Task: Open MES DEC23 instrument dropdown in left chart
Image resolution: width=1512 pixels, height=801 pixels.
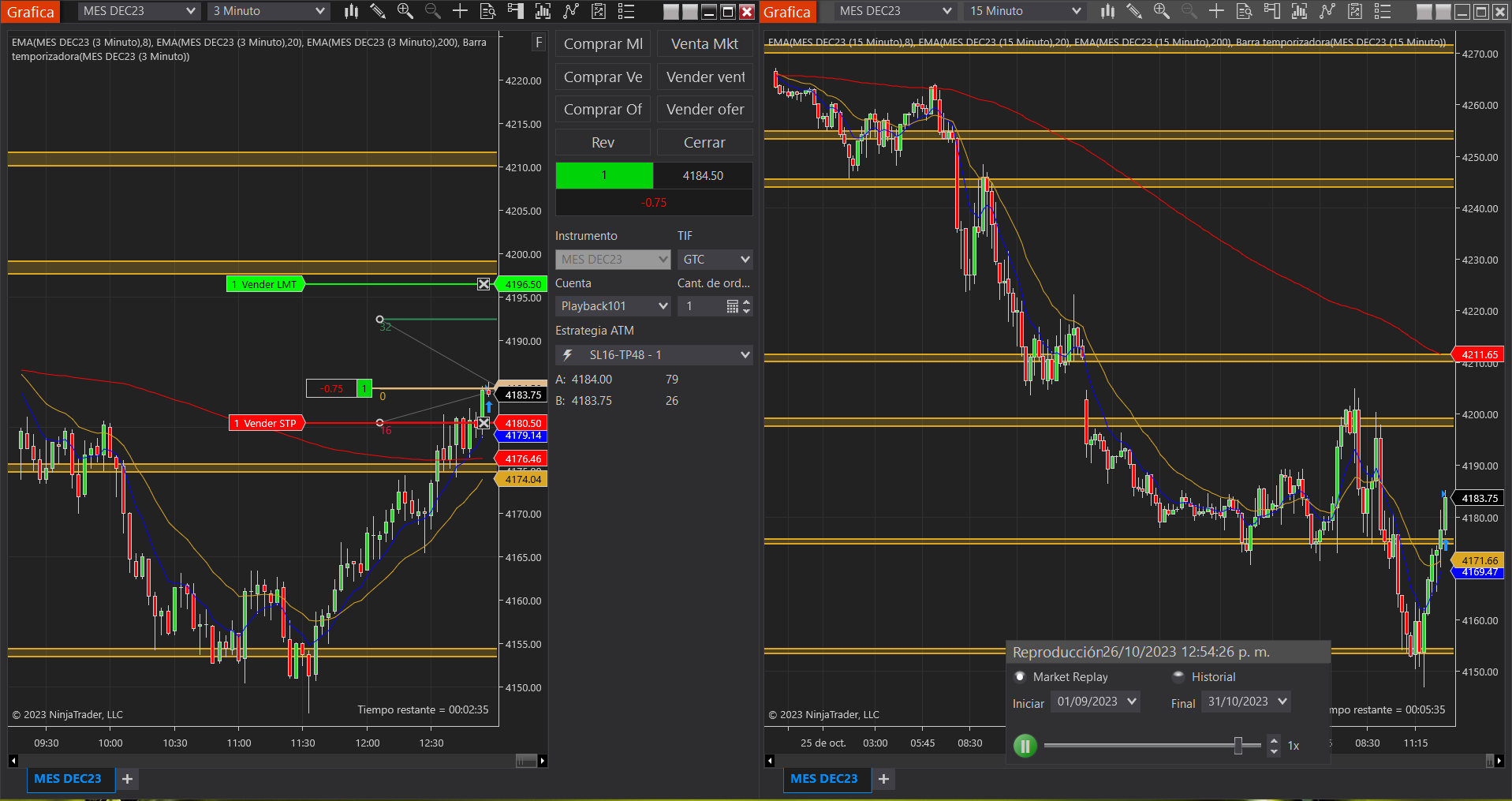Action: coord(139,11)
